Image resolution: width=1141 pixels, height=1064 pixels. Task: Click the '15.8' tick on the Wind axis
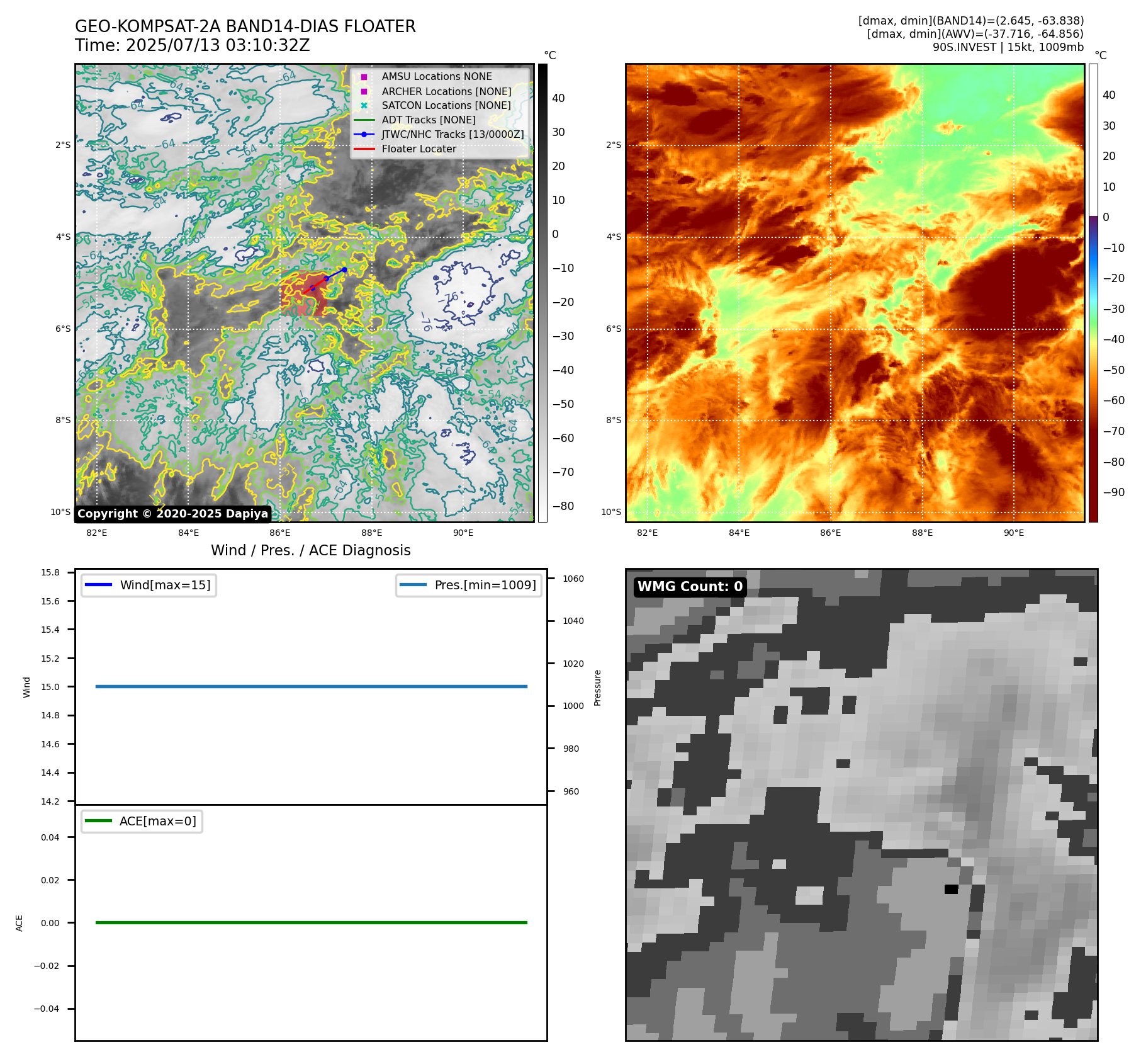coord(50,572)
